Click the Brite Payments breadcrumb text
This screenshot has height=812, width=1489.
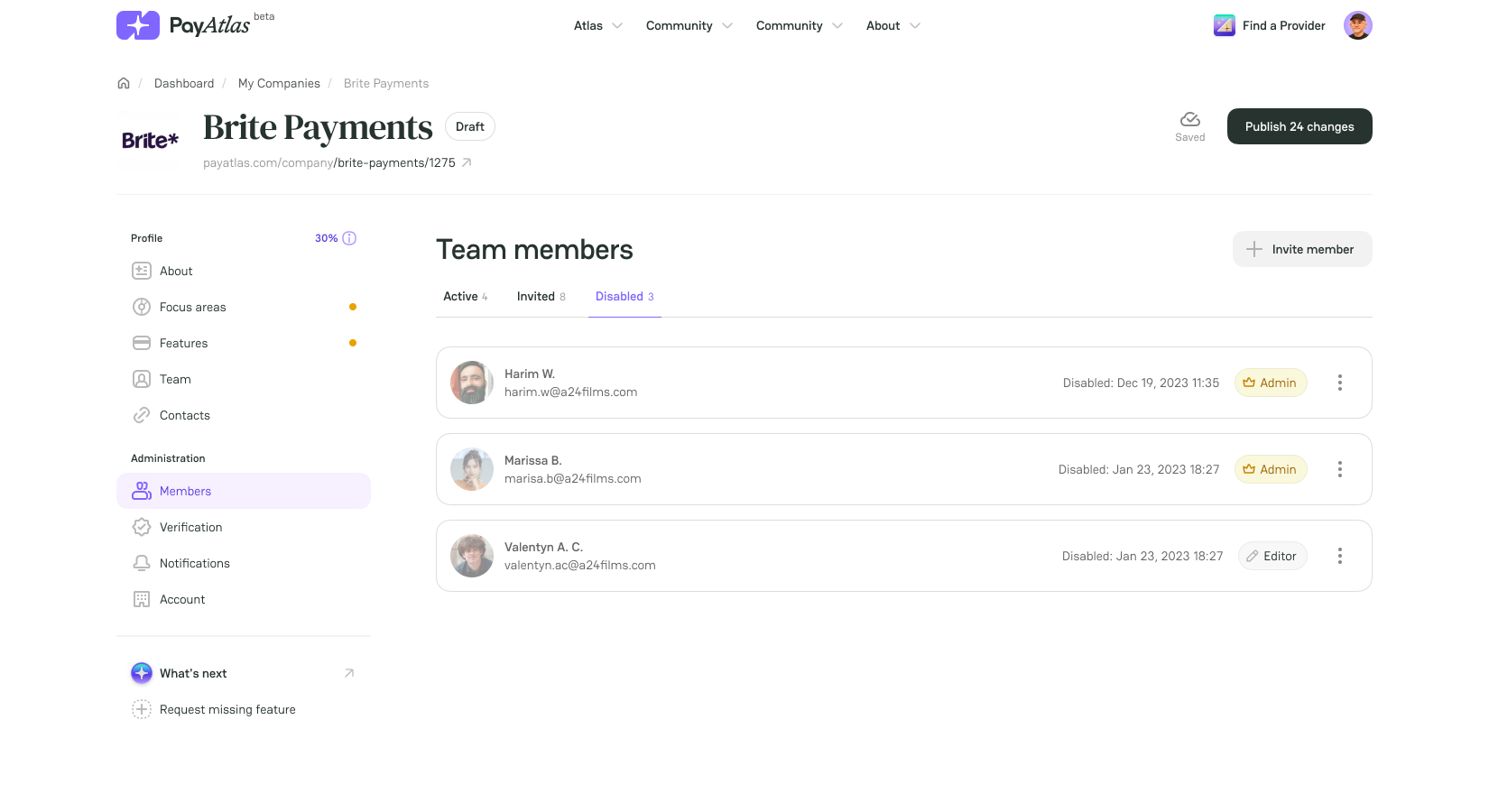tap(386, 83)
